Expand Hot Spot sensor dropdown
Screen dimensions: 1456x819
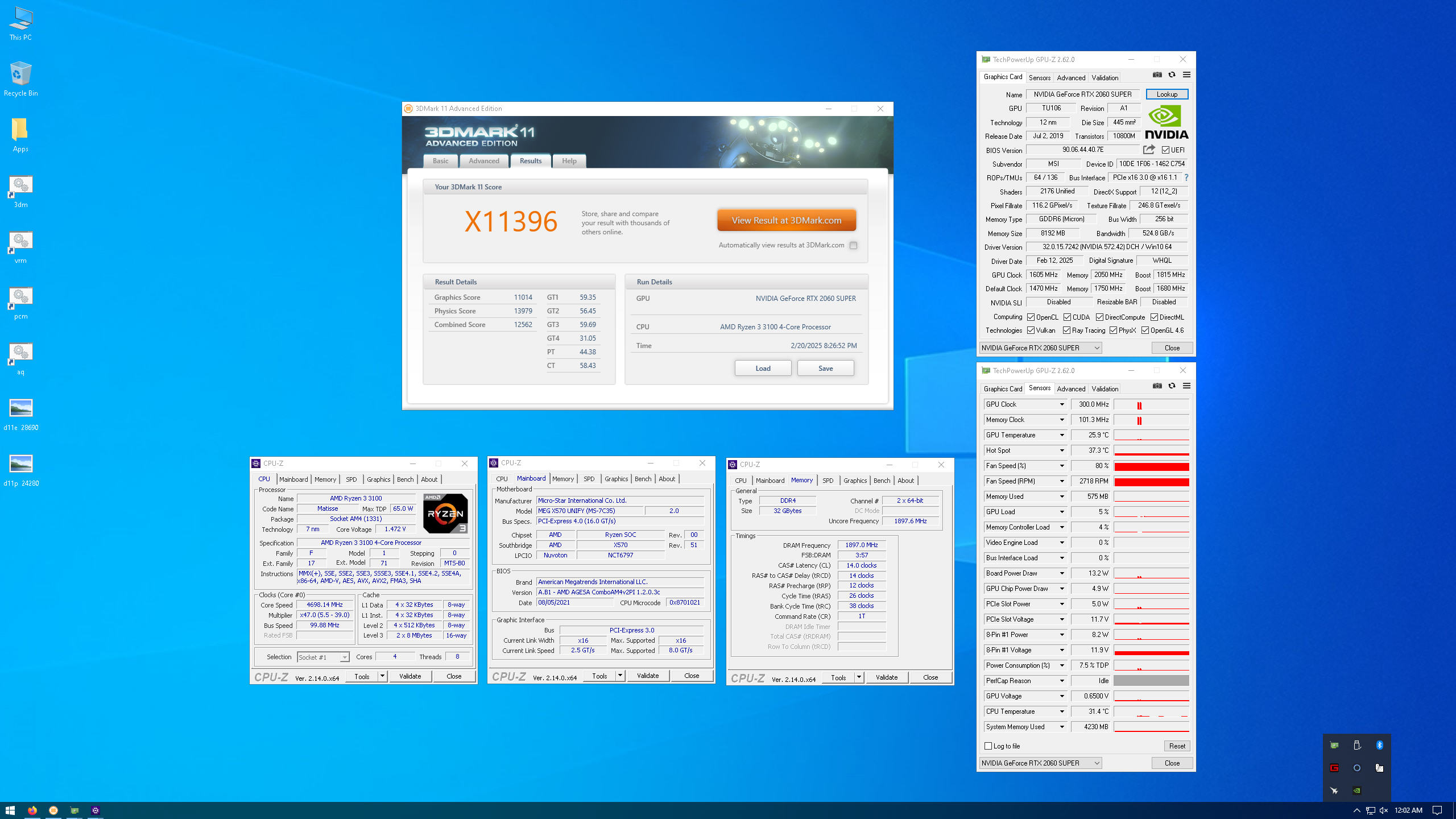point(1061,450)
